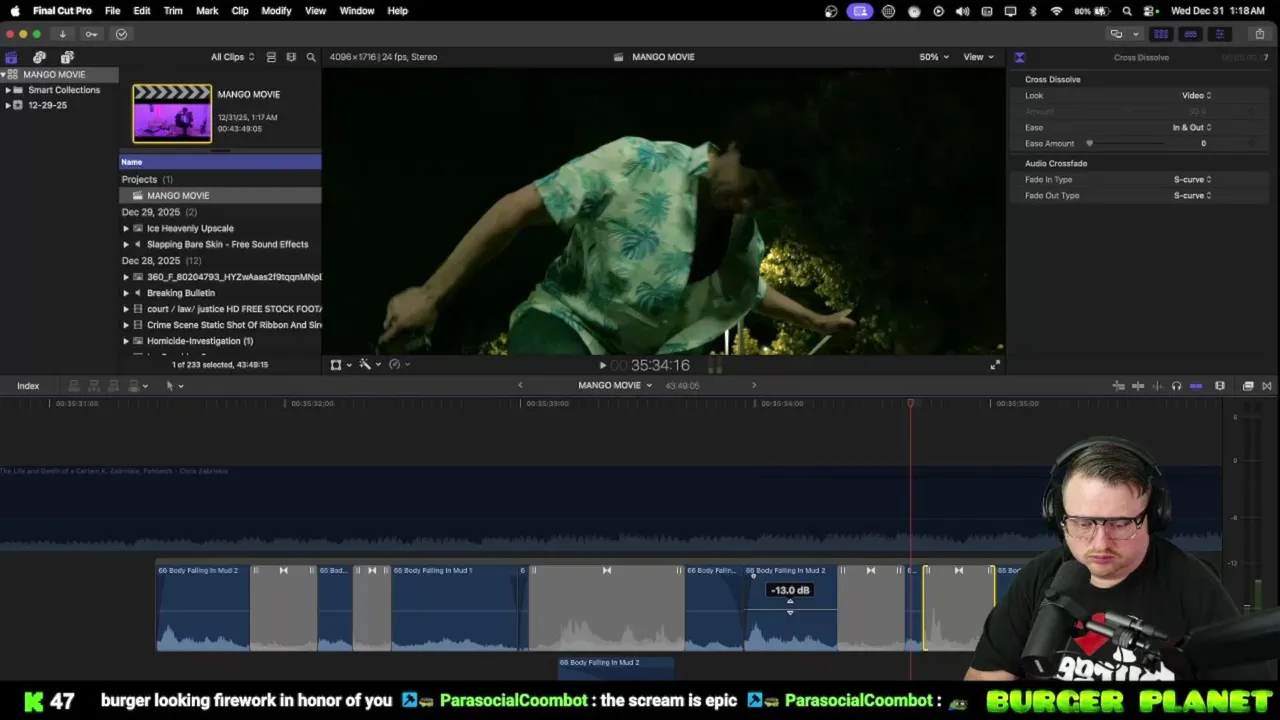Open the viewer View options dropdown
Image resolution: width=1280 pixels, height=720 pixels.
(x=978, y=57)
